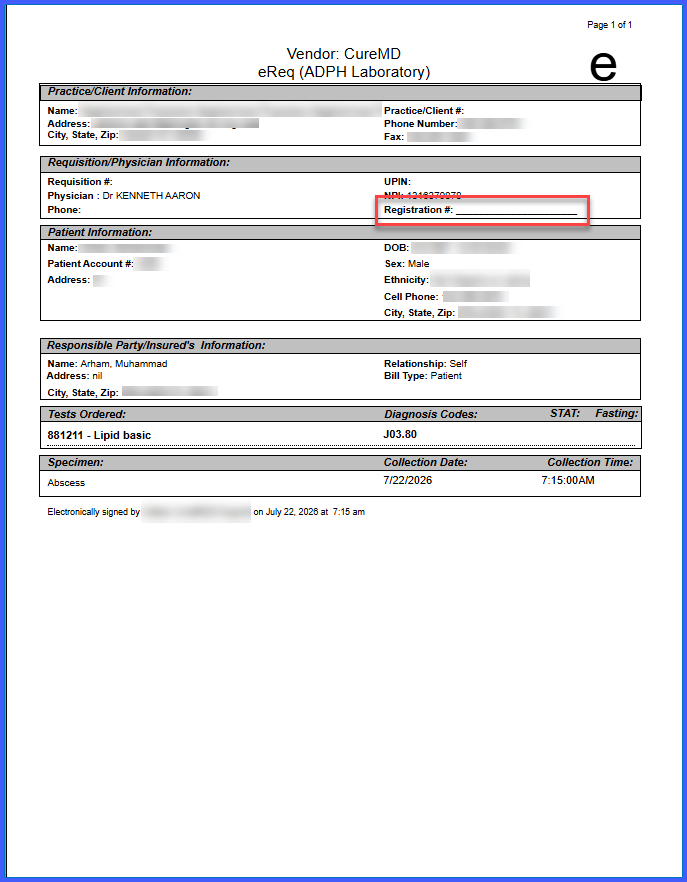The width and height of the screenshot is (687, 882).
Task: Select the '881211 - Lipid basic' test entry
Action: coord(99,435)
